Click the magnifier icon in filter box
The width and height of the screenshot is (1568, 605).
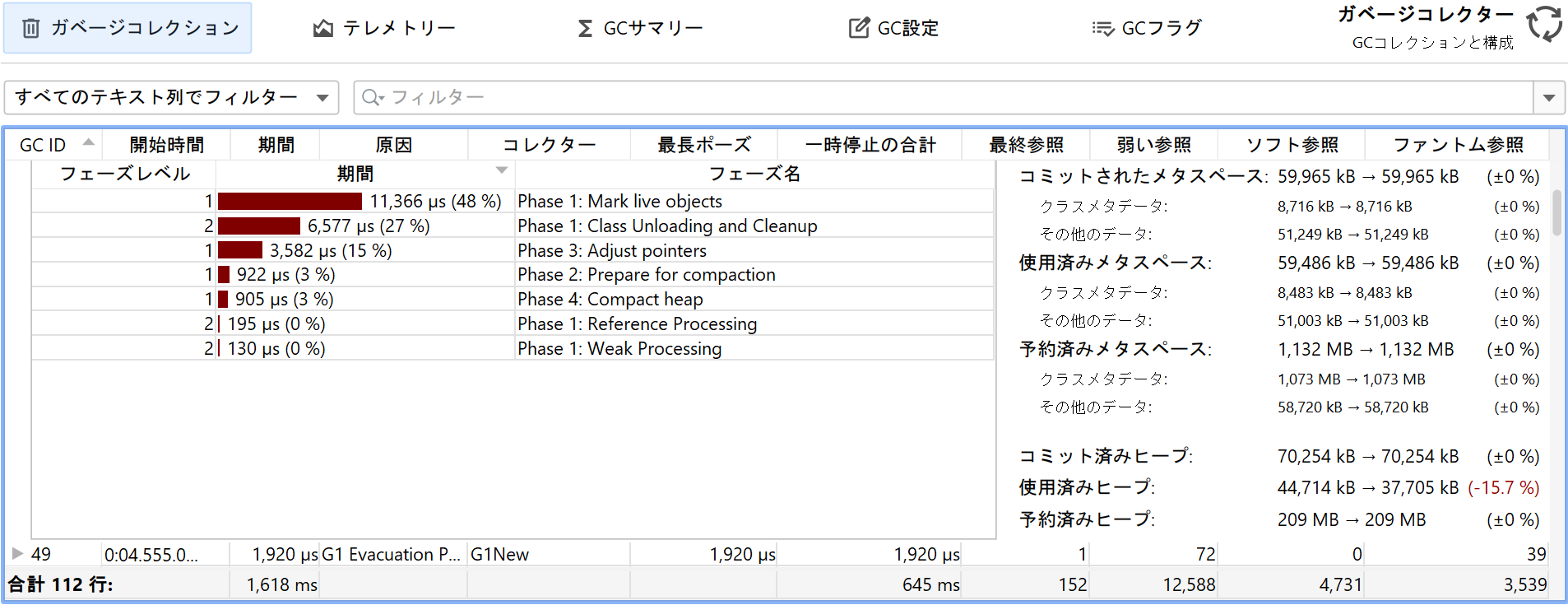click(x=372, y=97)
